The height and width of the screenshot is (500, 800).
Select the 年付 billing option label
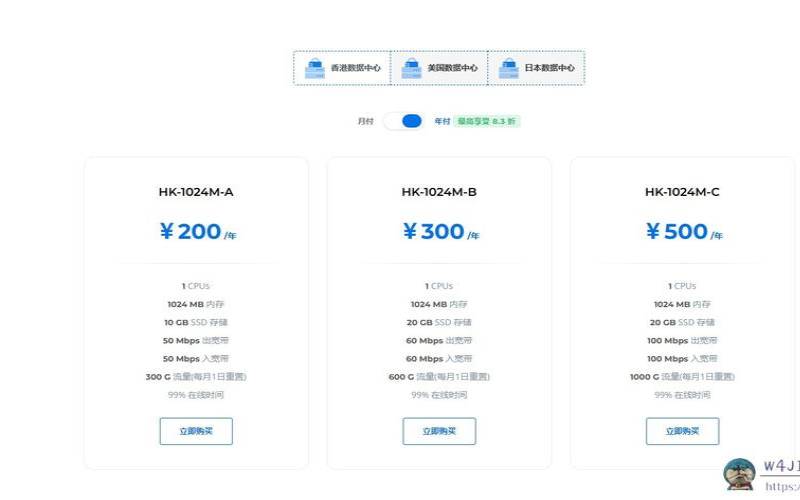(x=442, y=121)
